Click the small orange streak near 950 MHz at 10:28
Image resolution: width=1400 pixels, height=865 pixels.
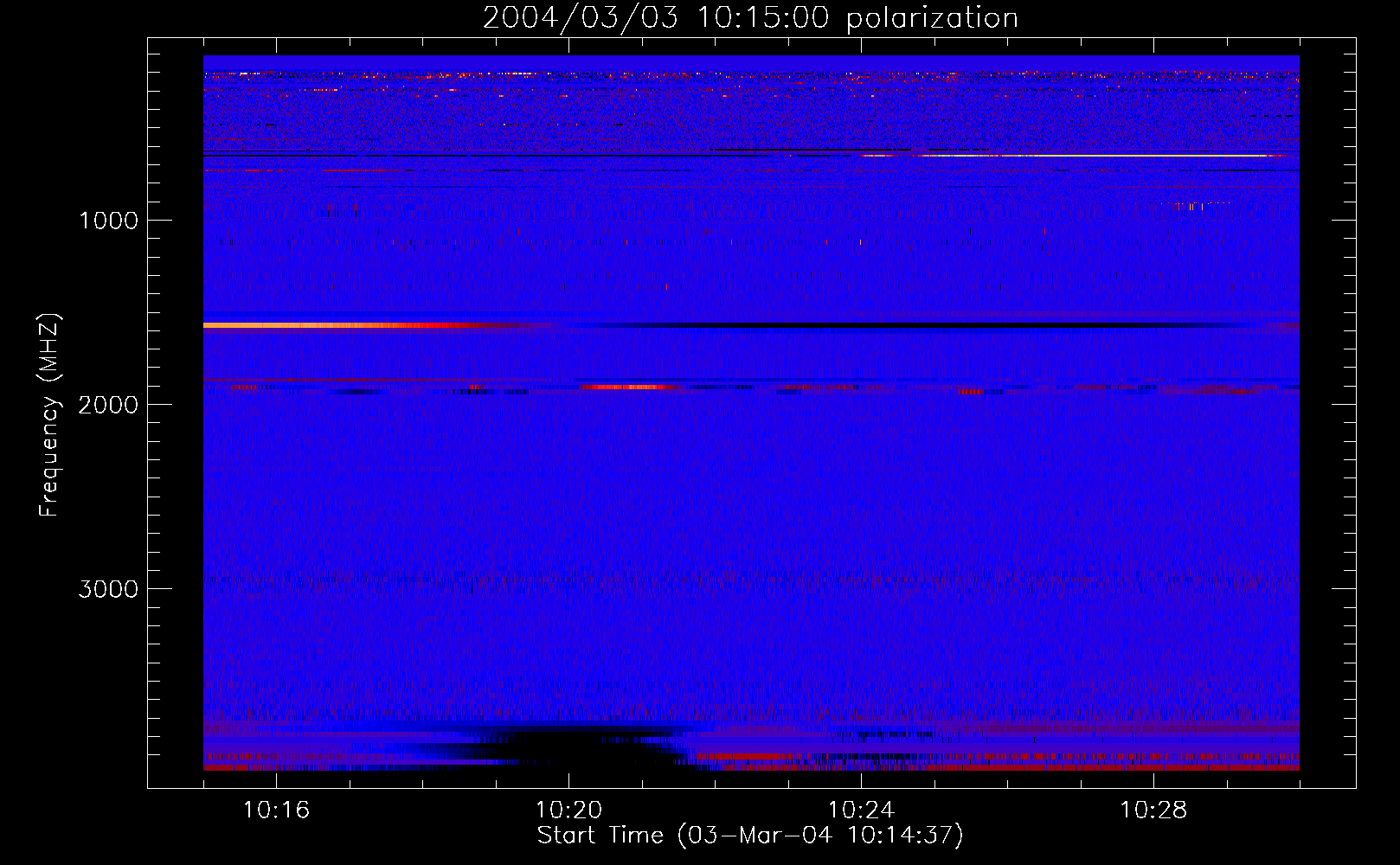point(1194,205)
